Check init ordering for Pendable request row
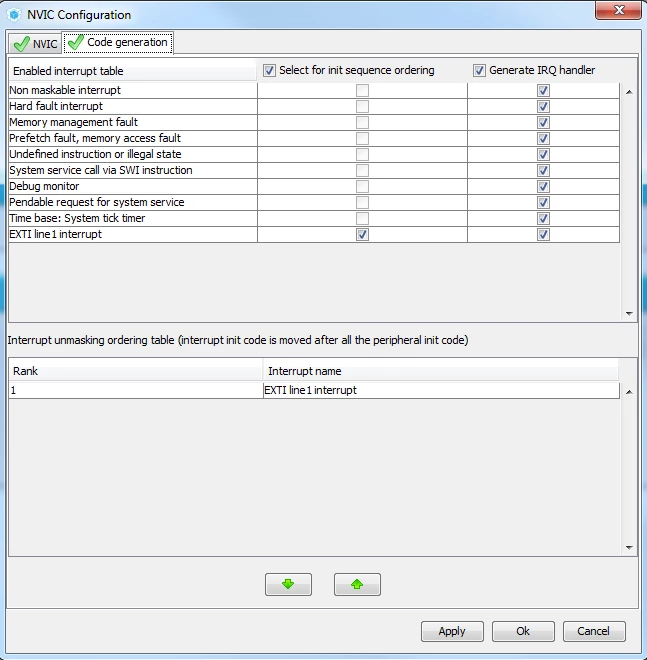647x660 pixels. (362, 202)
